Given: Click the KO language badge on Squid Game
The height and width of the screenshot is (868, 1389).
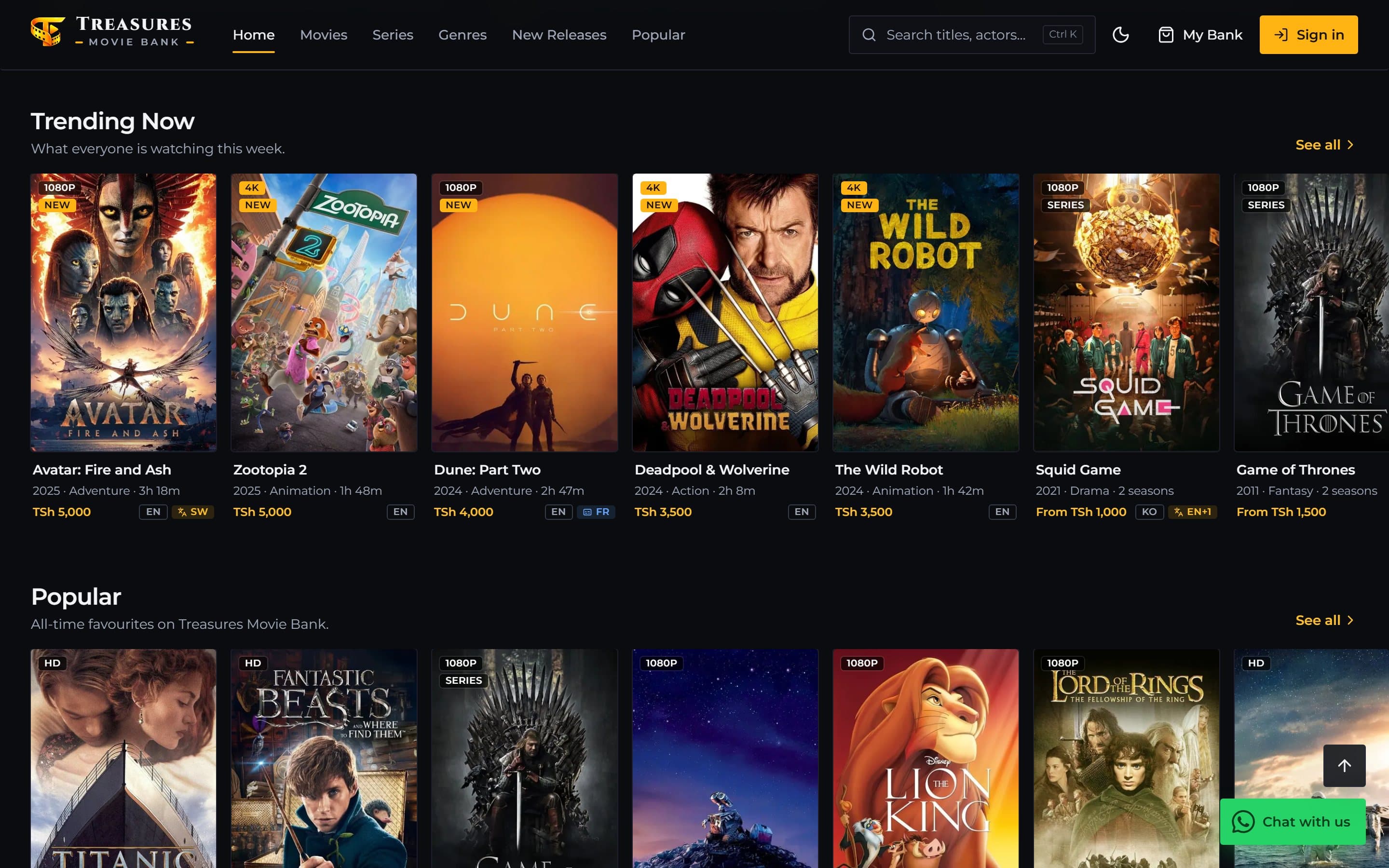Looking at the screenshot, I should (1149, 512).
